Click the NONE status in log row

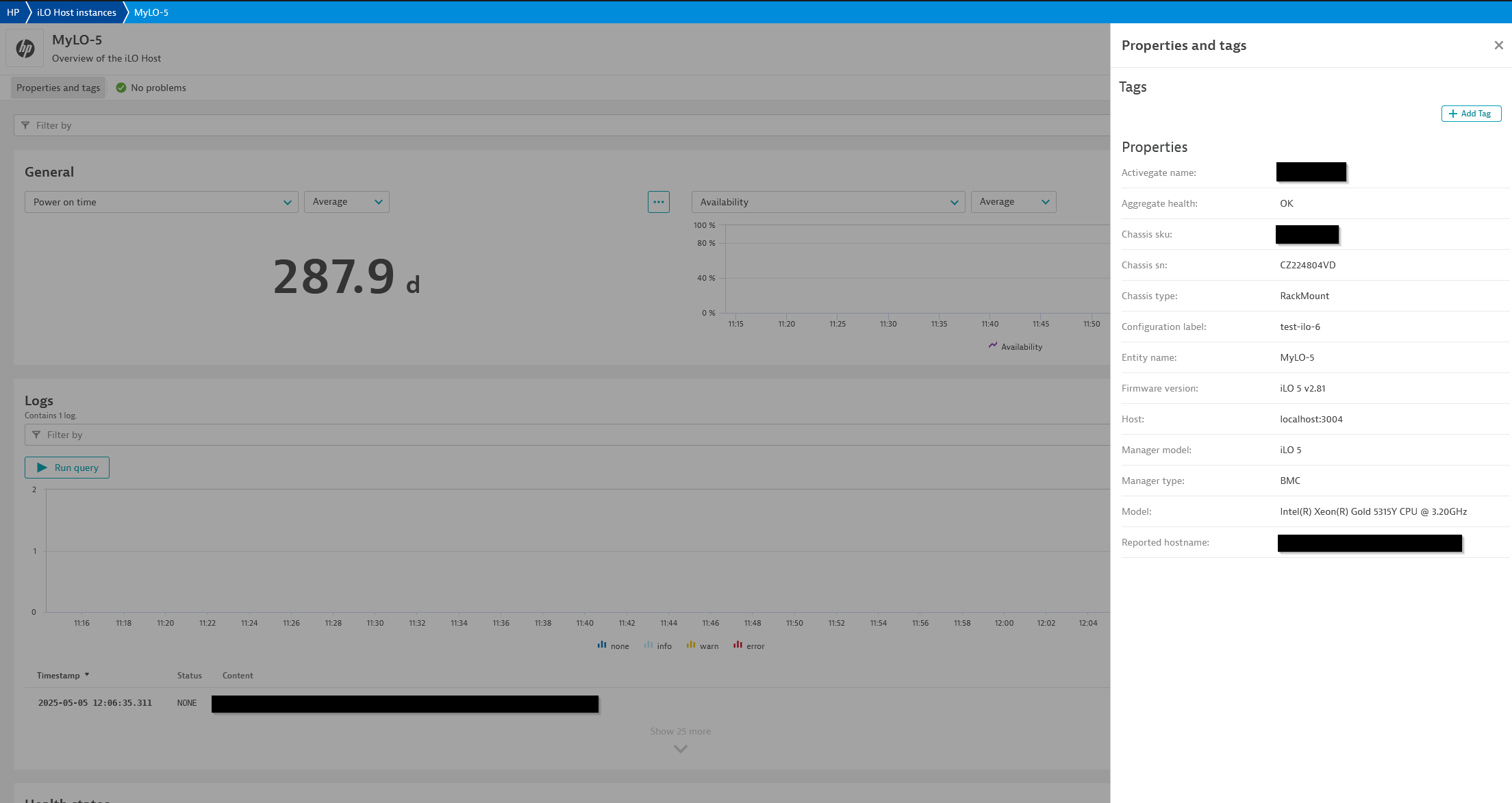(x=187, y=703)
